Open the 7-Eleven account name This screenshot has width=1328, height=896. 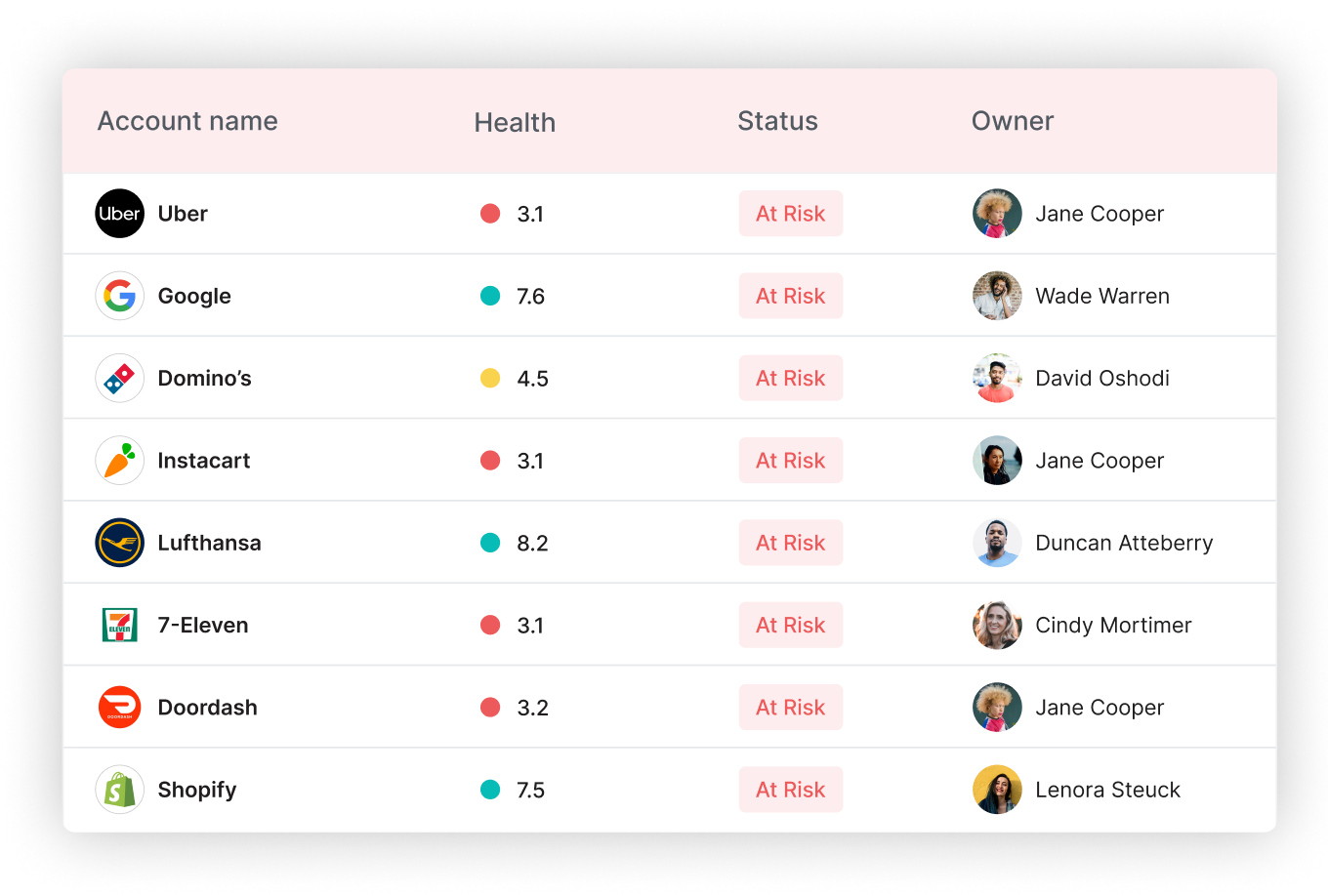pos(203,625)
